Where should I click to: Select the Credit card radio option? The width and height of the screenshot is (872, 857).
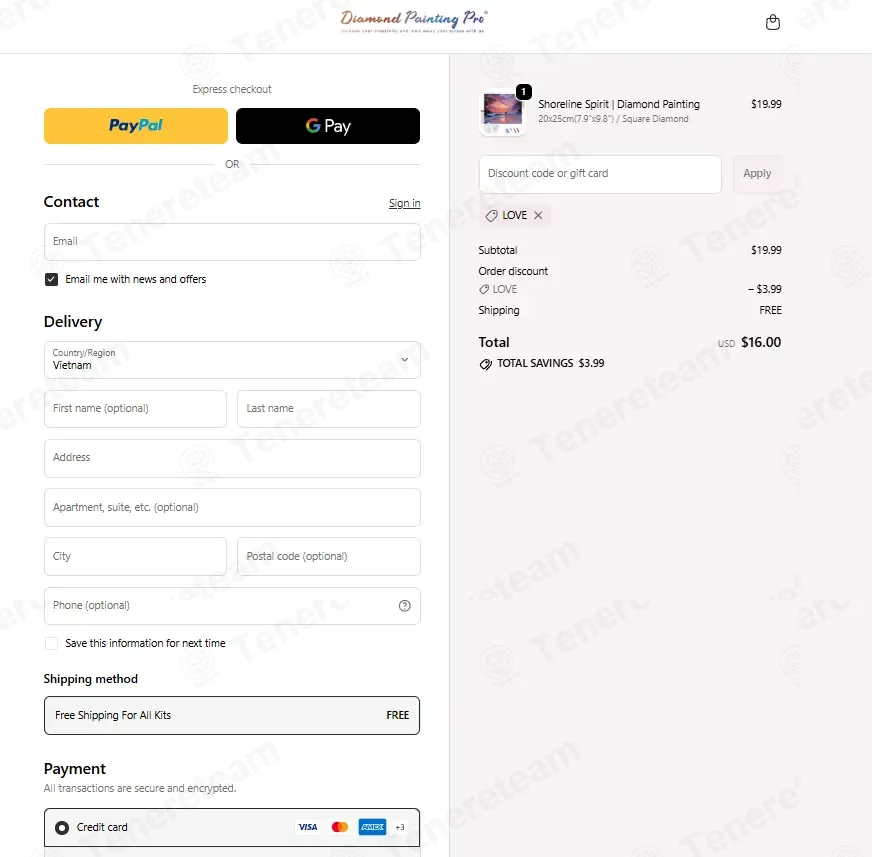coord(62,828)
